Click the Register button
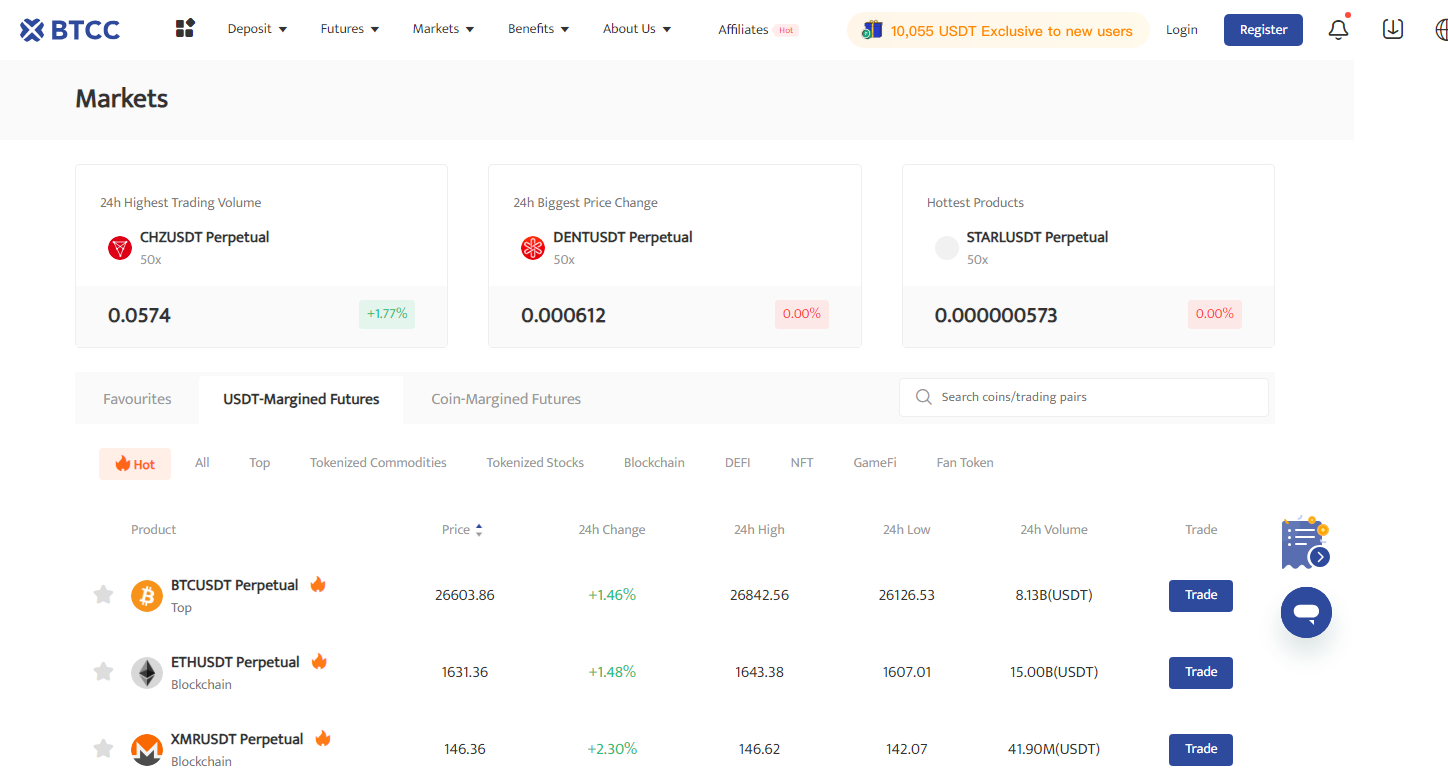The height and width of the screenshot is (779, 1448). [1263, 30]
